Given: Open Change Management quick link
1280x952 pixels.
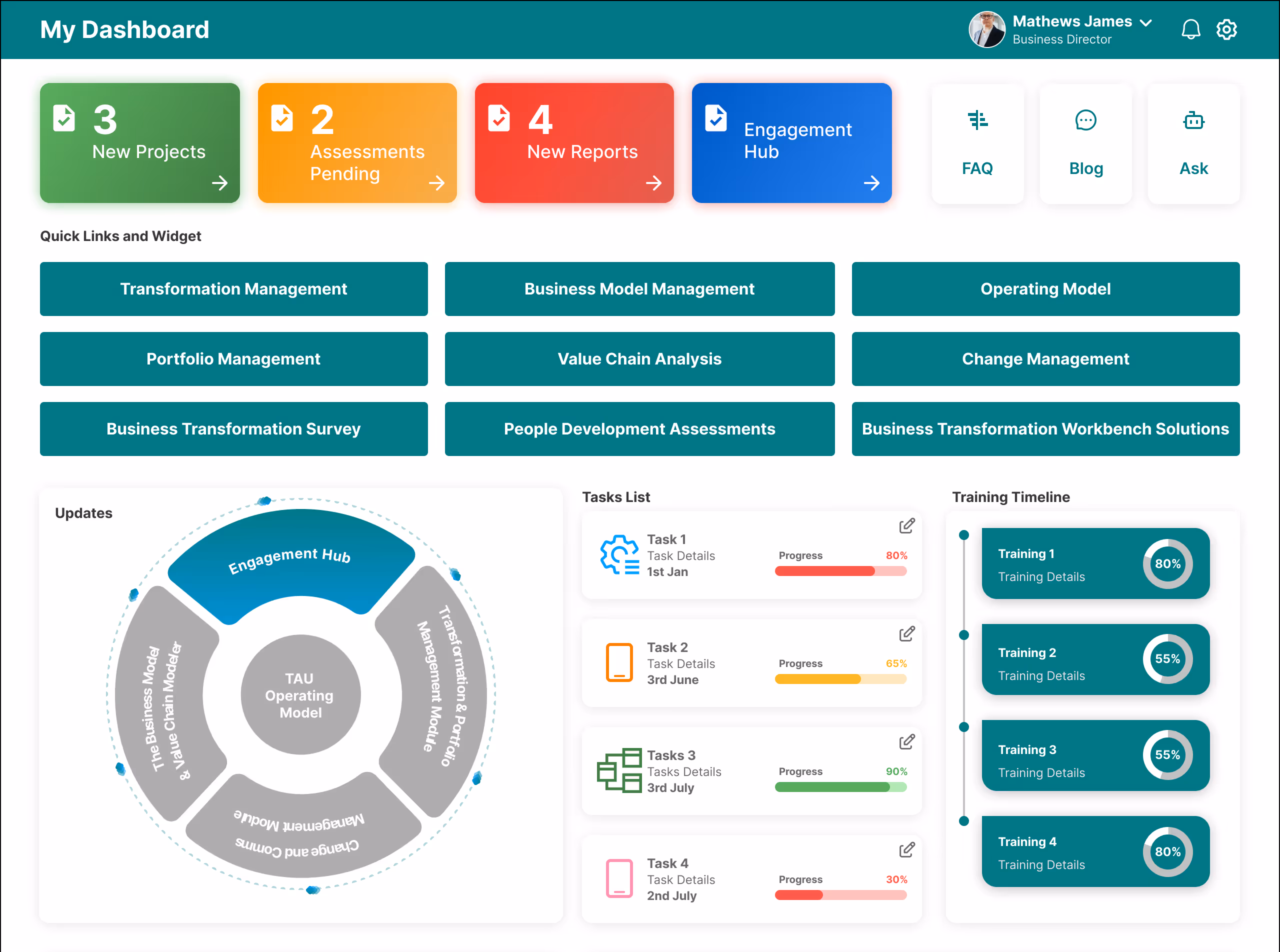Looking at the screenshot, I should coord(1045,359).
